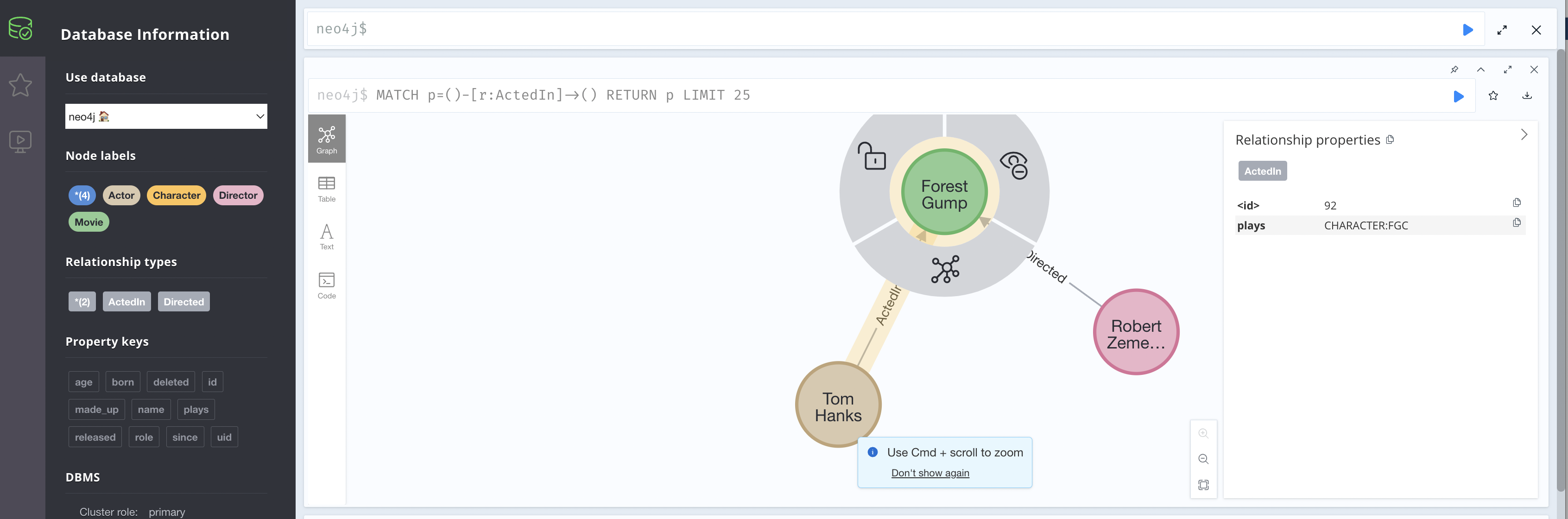
Task: Fit graph to screen
Action: pos(1203,485)
